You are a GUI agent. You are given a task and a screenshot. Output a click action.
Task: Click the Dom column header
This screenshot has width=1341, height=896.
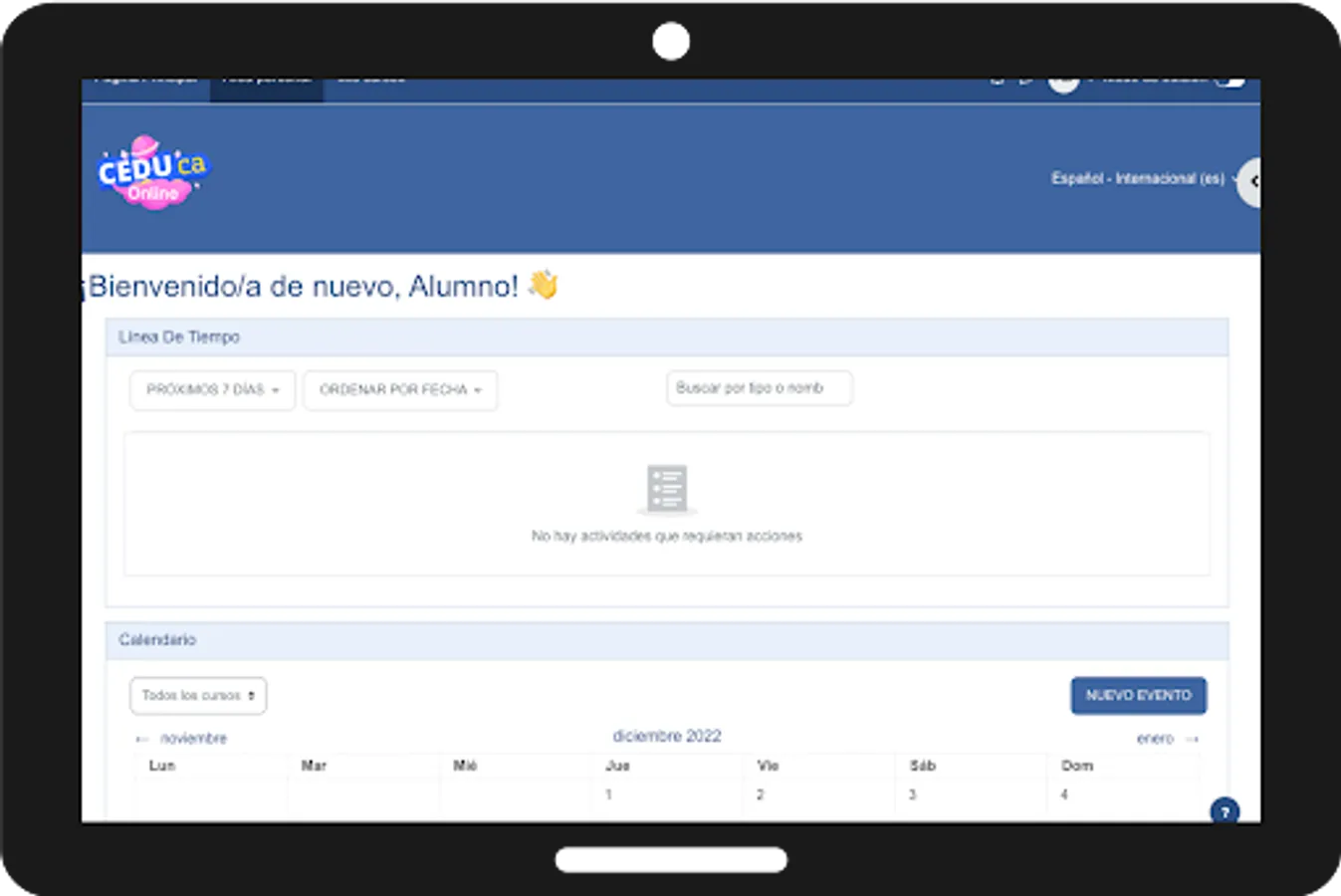tap(1077, 766)
